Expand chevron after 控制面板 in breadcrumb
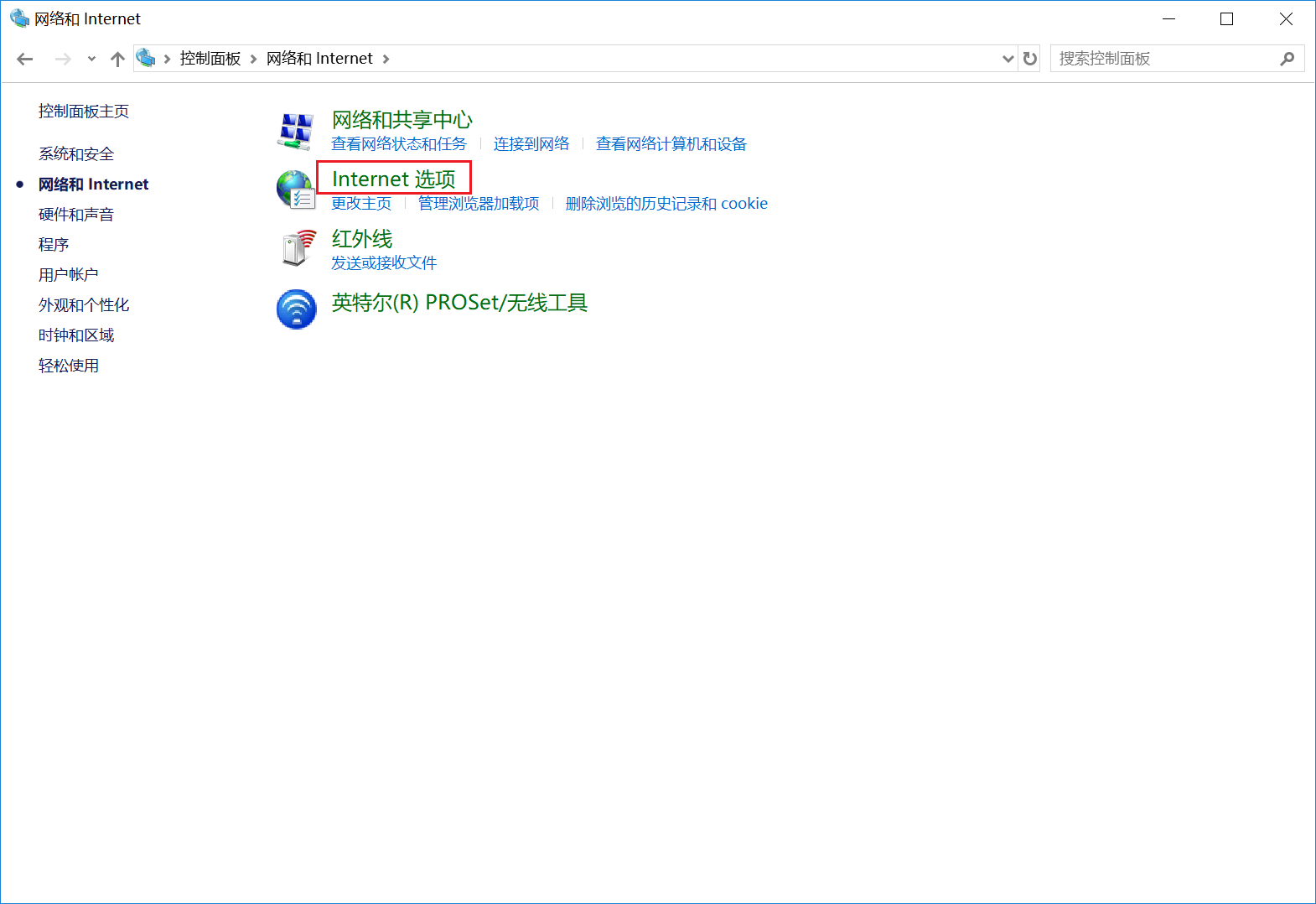 tap(253, 59)
